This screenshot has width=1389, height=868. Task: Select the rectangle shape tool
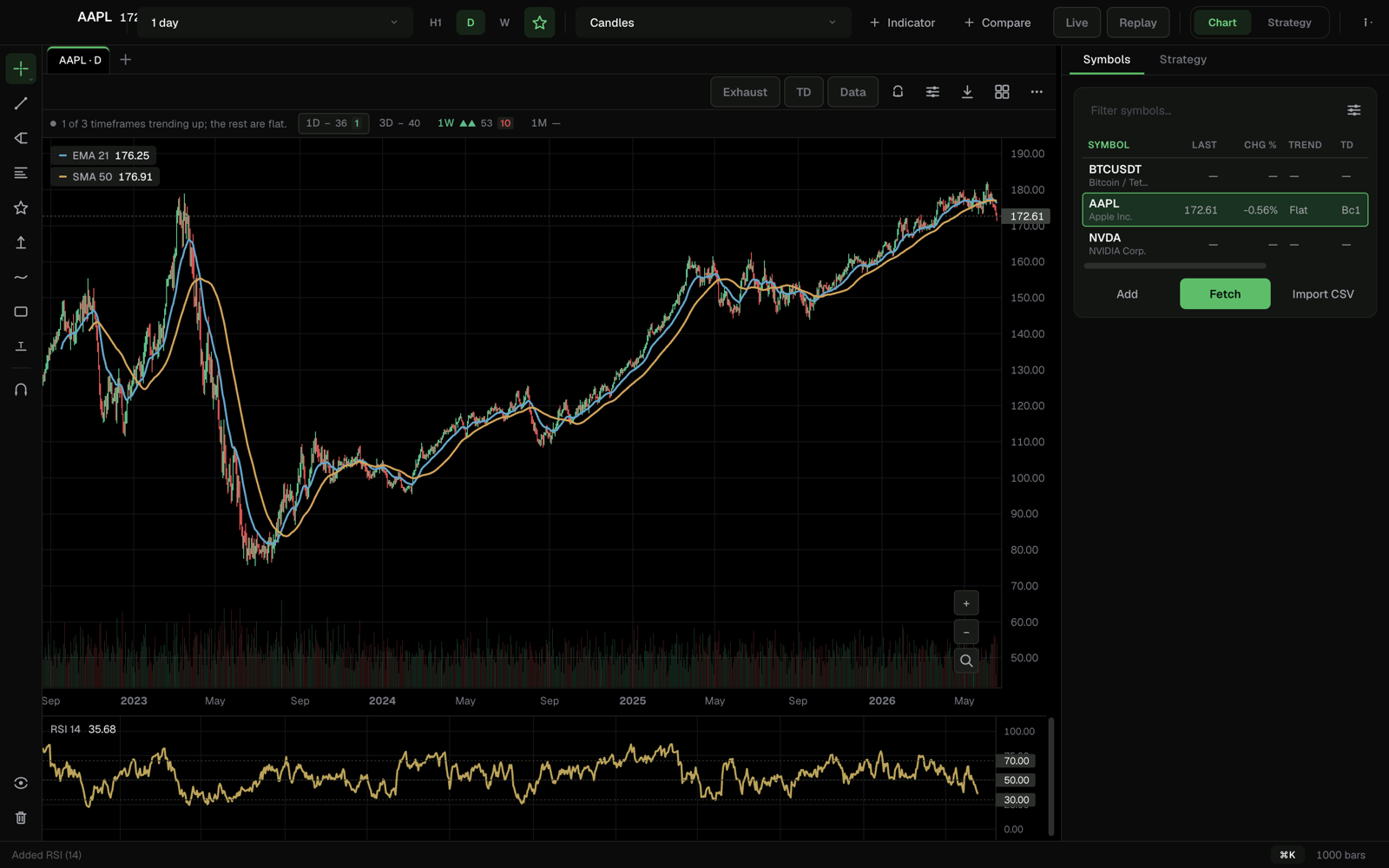point(21,312)
